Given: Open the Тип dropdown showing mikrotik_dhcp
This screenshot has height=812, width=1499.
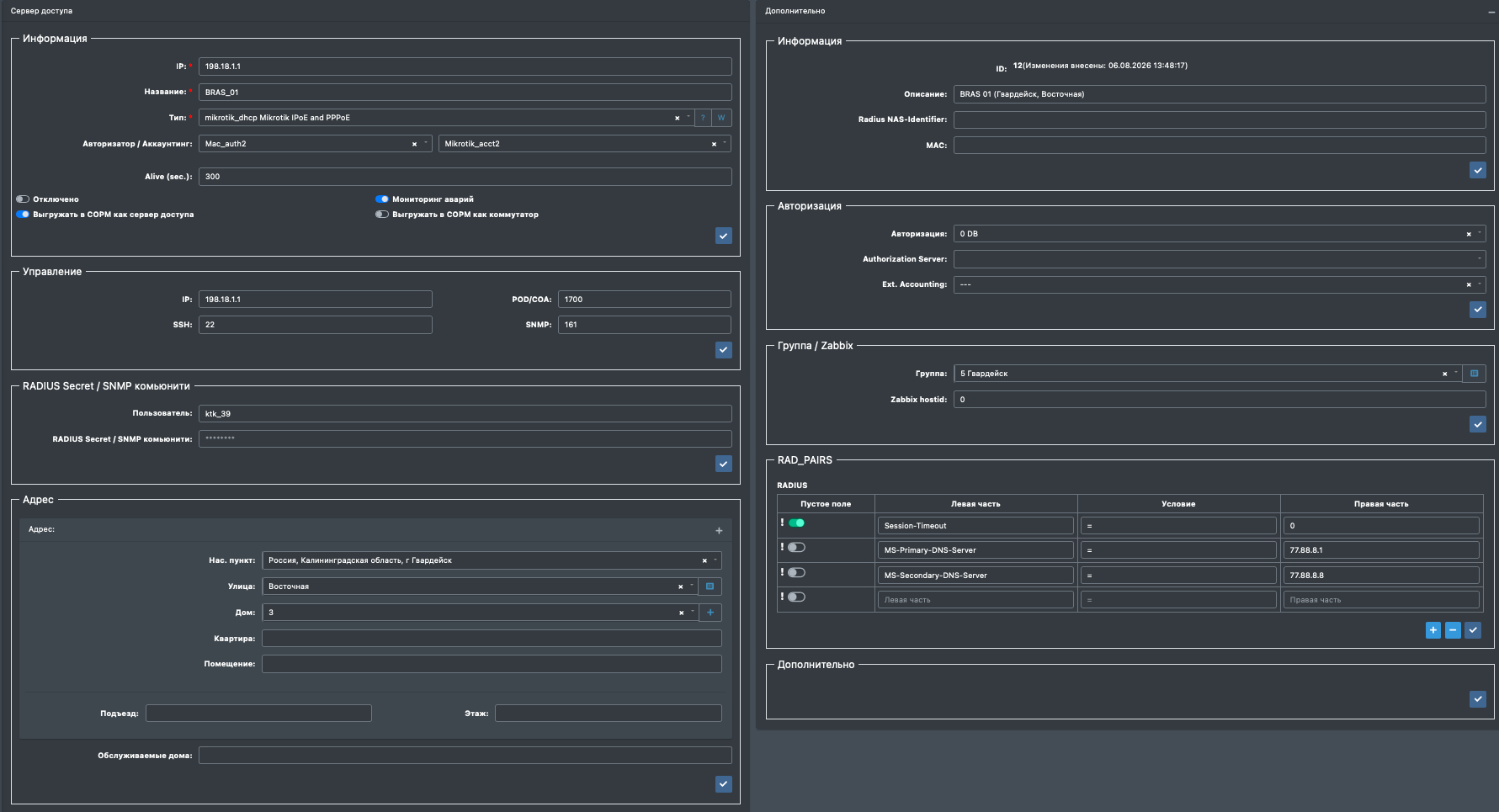Looking at the screenshot, I should [x=446, y=118].
